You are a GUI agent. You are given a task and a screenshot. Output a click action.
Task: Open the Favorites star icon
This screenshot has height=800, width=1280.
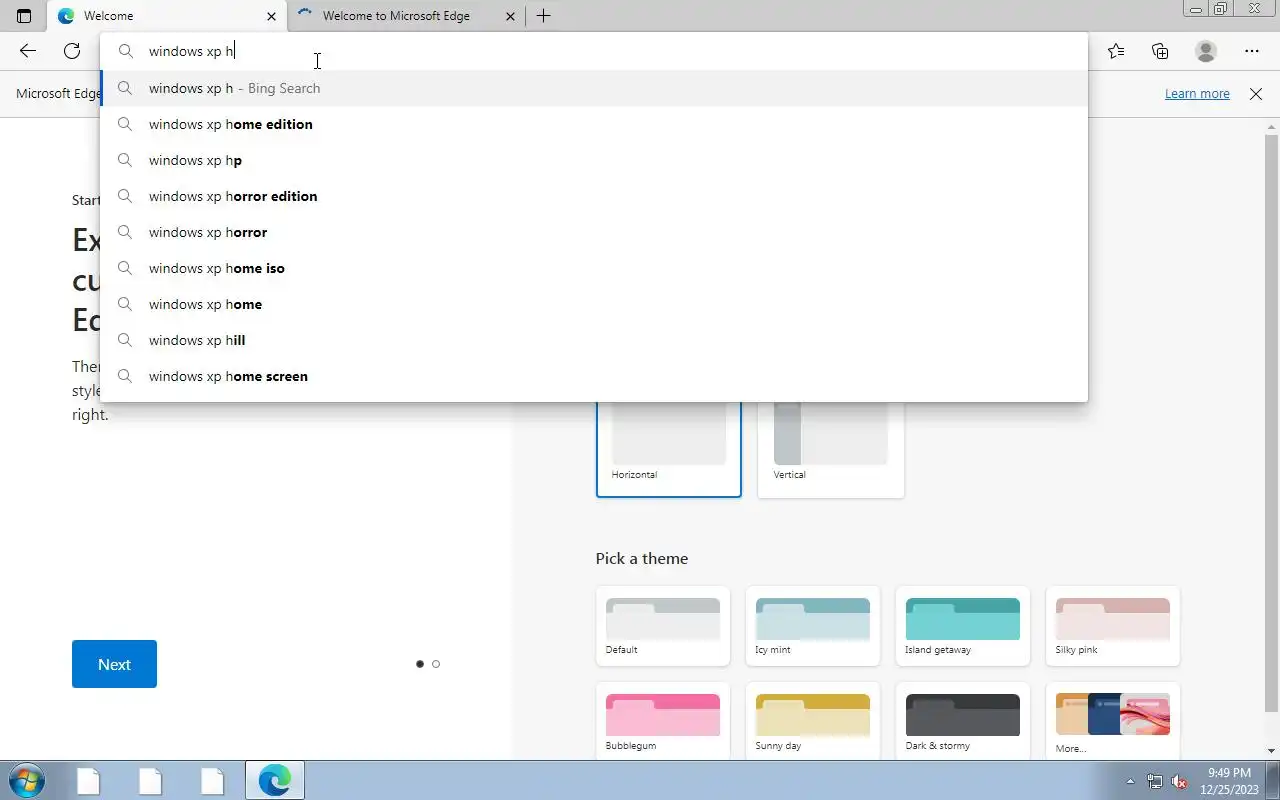[1116, 51]
